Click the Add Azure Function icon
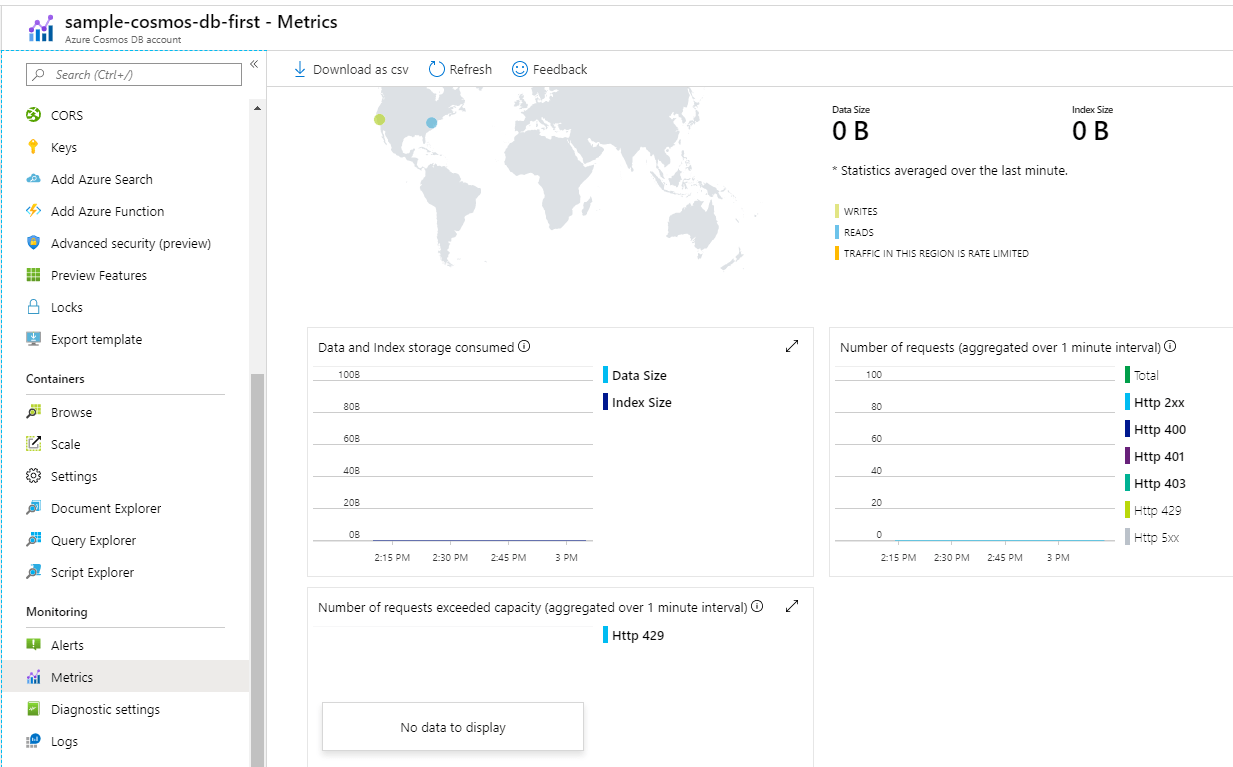This screenshot has width=1233, height=767. point(33,211)
